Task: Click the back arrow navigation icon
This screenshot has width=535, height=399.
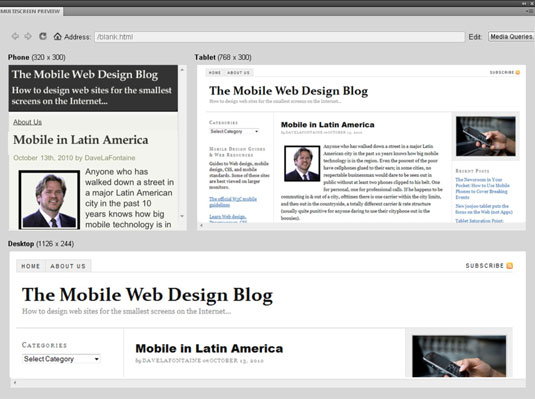Action: point(15,36)
